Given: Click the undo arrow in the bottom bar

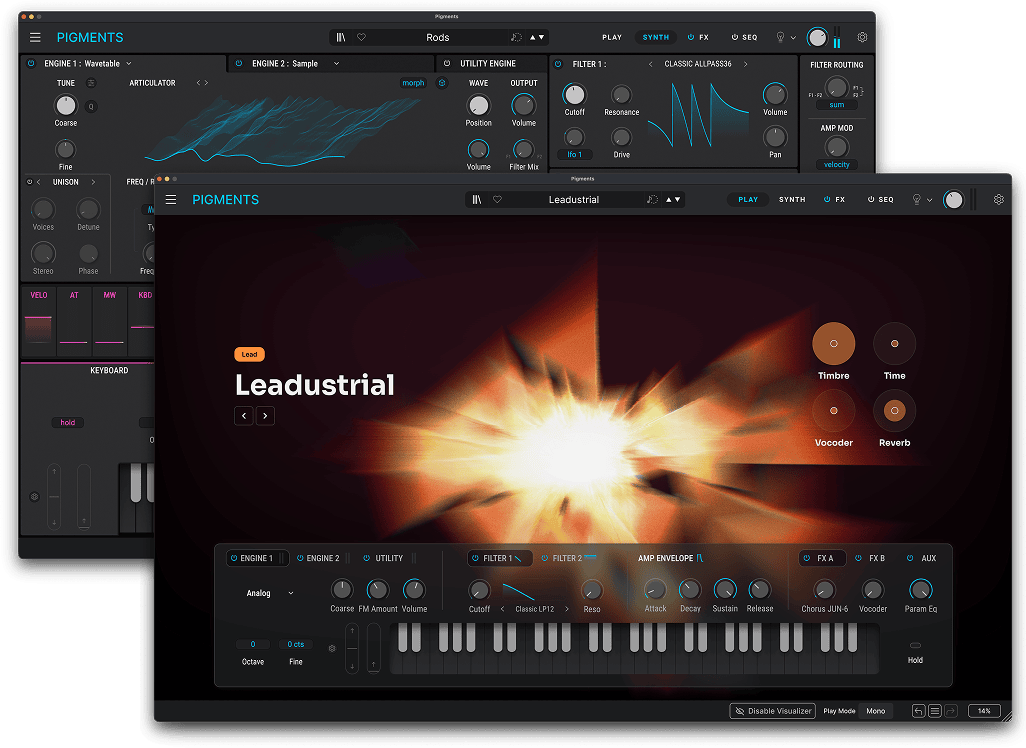Looking at the screenshot, I should coord(918,711).
